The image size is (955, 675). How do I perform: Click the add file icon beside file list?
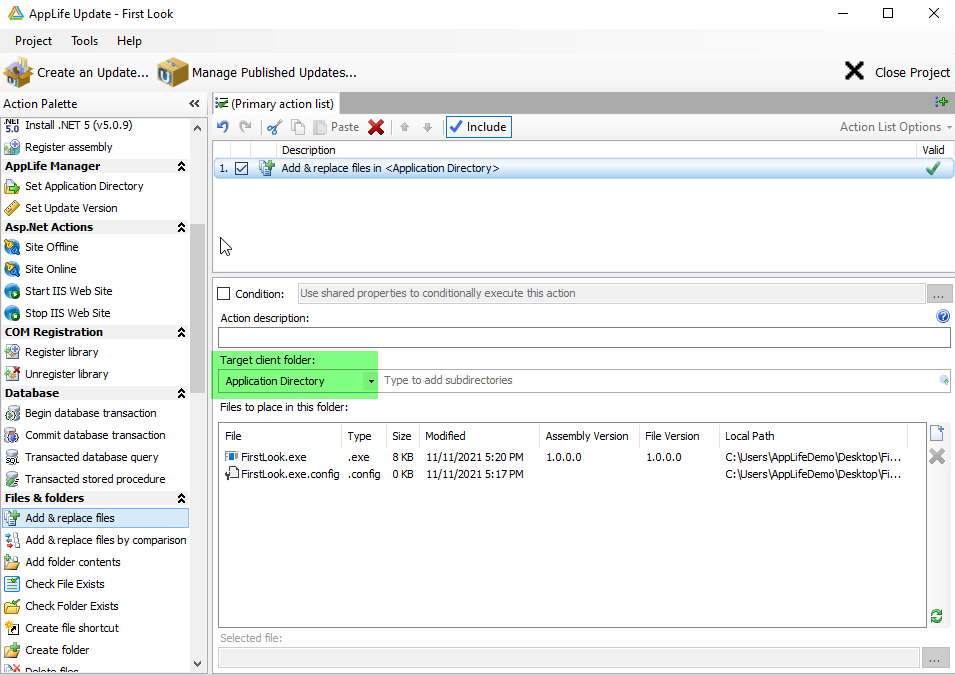(x=937, y=433)
